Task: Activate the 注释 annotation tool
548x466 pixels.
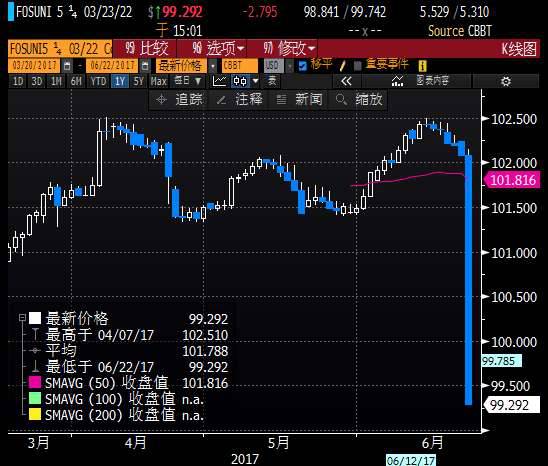Action: coord(239,100)
